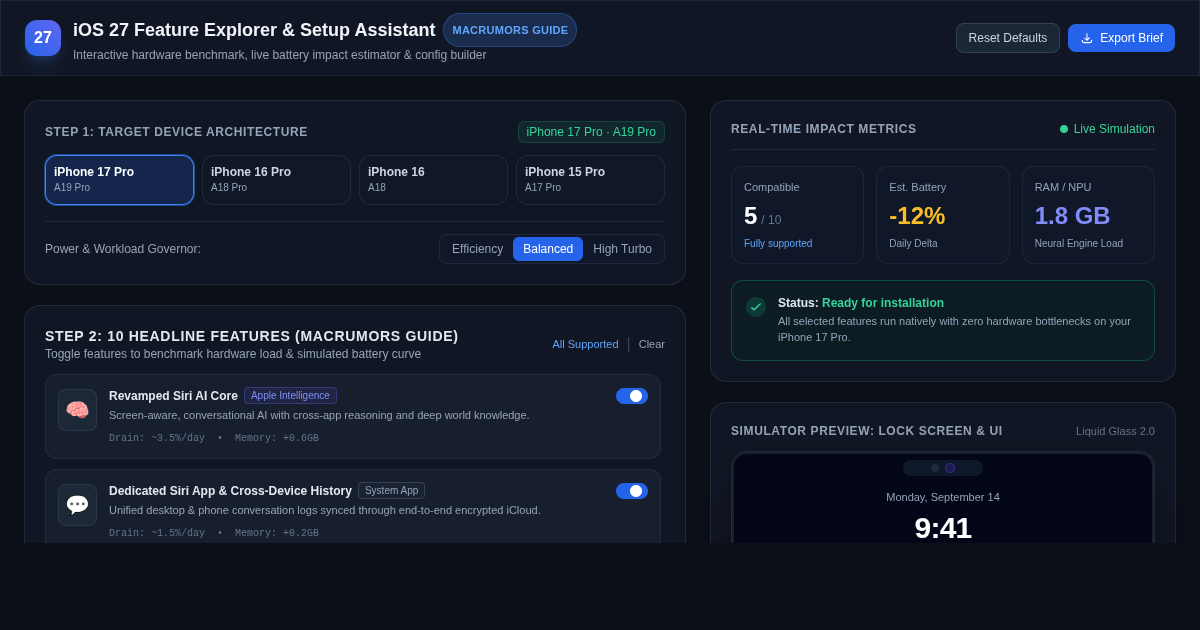Click the Live Simulation label text
This screenshot has width=1200, height=630.
[x=1114, y=129]
